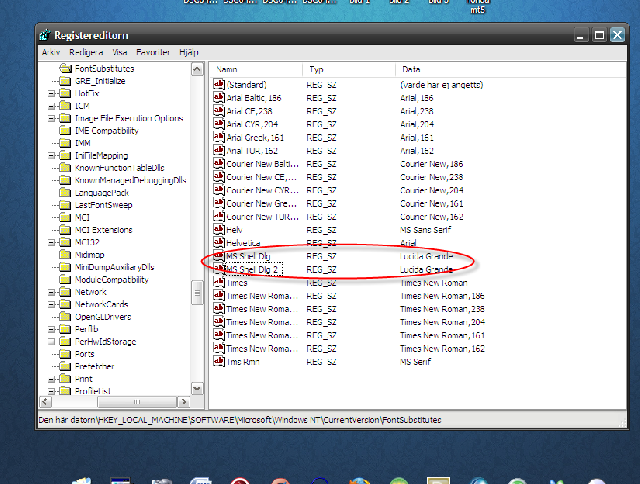This screenshot has height=484, width=640.
Task: Click the data cell Times New Roman,186
Action: [x=442, y=295]
